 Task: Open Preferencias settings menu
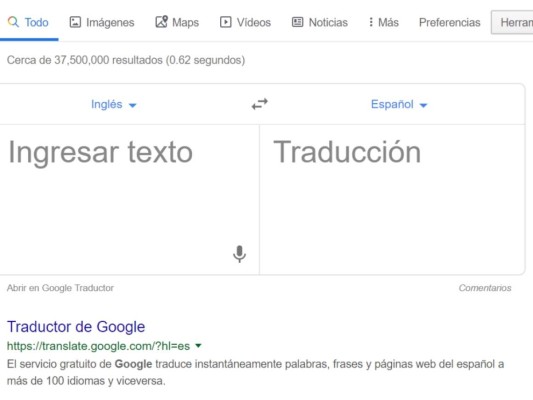coord(449,22)
